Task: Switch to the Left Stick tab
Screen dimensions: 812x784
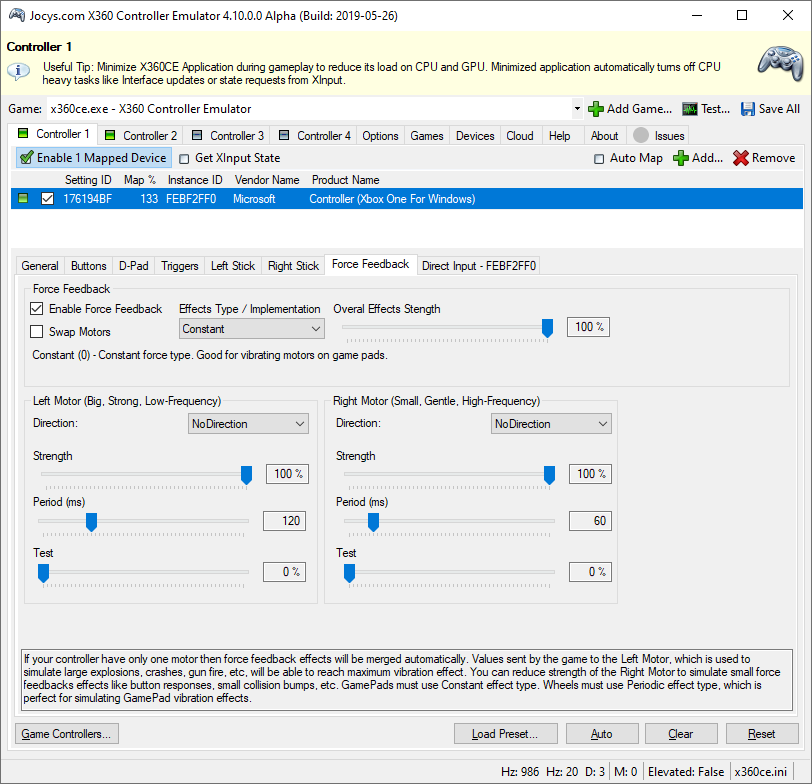Action: click(x=233, y=266)
